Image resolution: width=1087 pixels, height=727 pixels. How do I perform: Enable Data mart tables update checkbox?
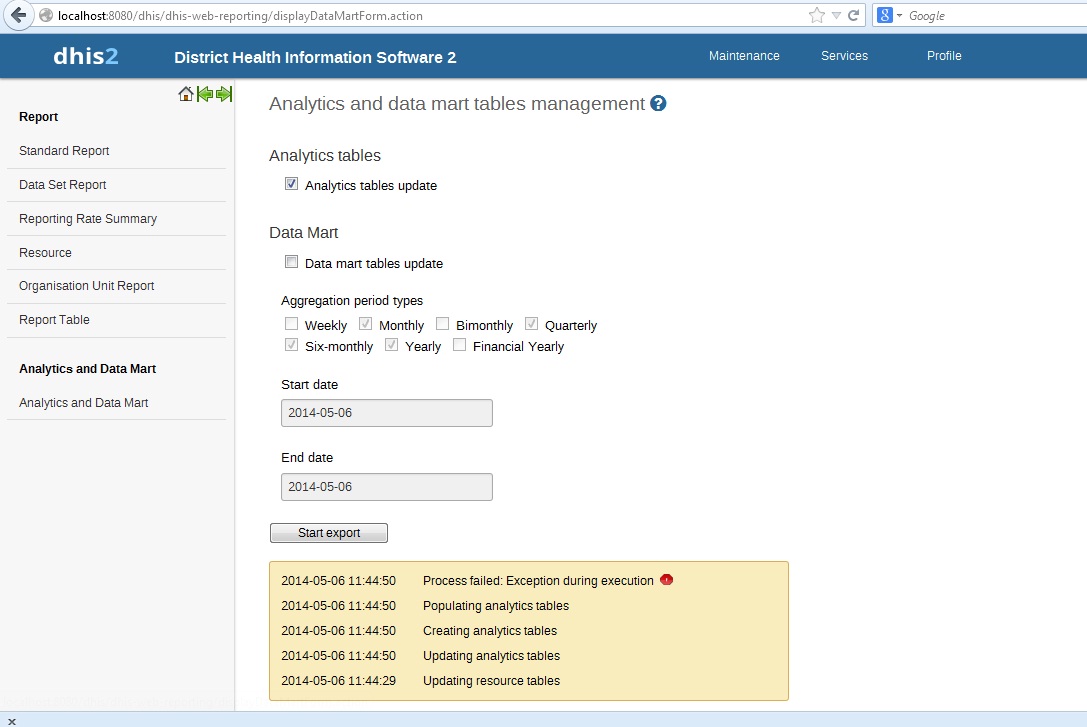(x=291, y=262)
